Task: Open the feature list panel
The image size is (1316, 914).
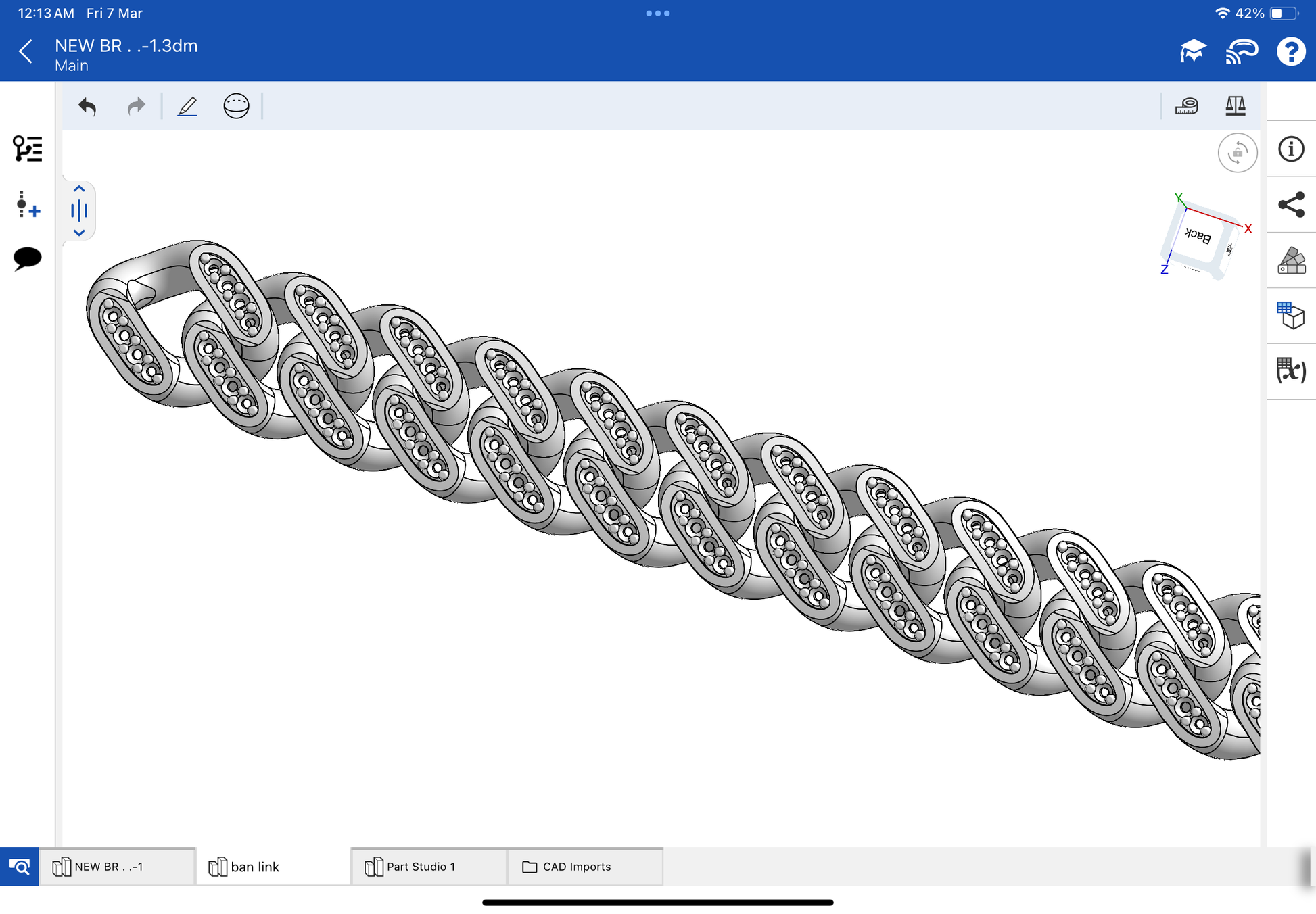Action: click(27, 149)
